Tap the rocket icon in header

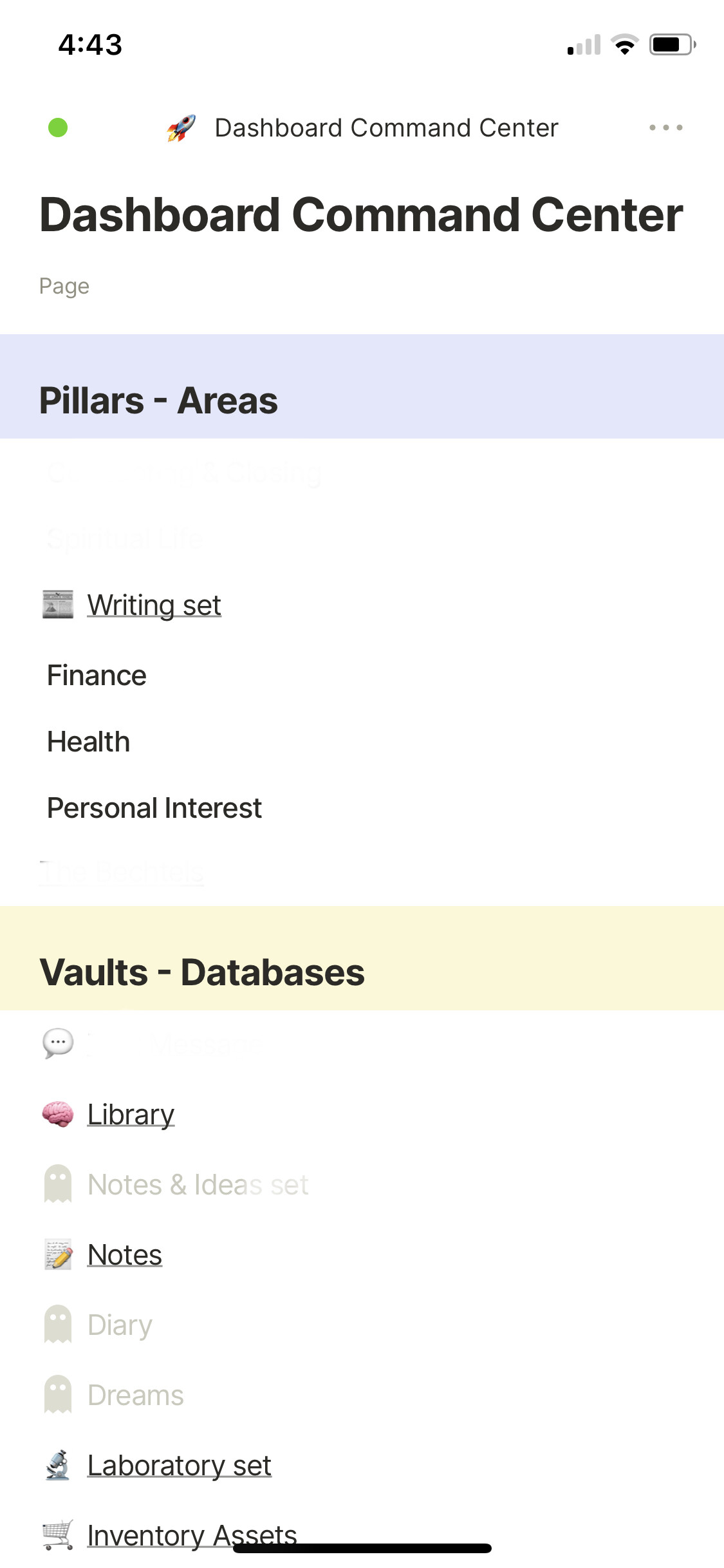[x=181, y=128]
